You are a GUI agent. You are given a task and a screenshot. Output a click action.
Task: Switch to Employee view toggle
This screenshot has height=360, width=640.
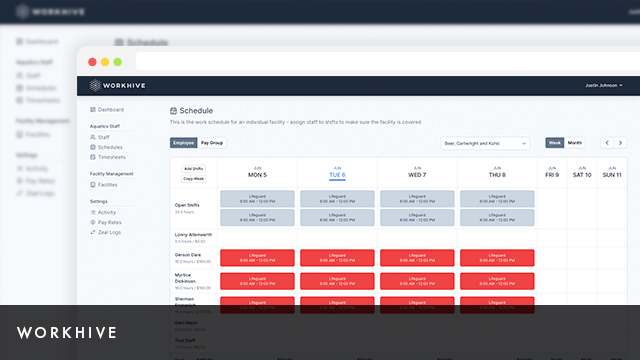183,143
